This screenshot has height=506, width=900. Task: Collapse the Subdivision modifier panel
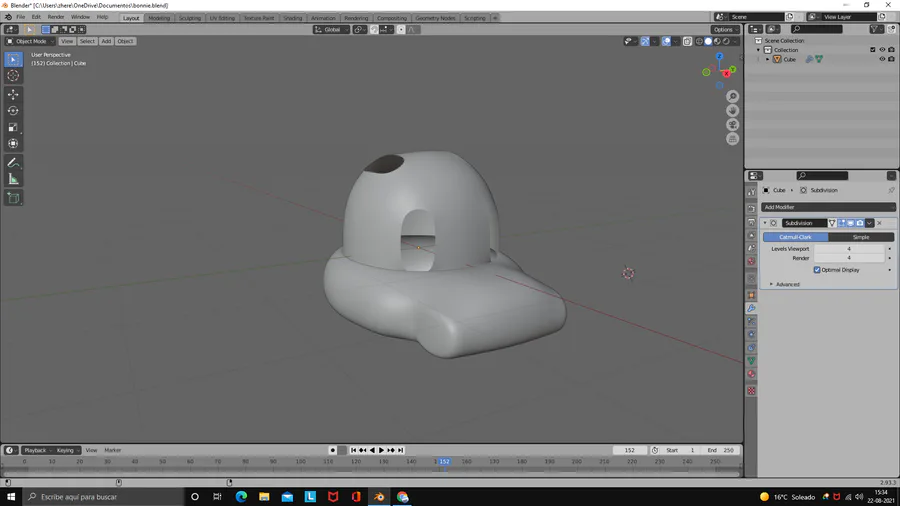pos(765,223)
